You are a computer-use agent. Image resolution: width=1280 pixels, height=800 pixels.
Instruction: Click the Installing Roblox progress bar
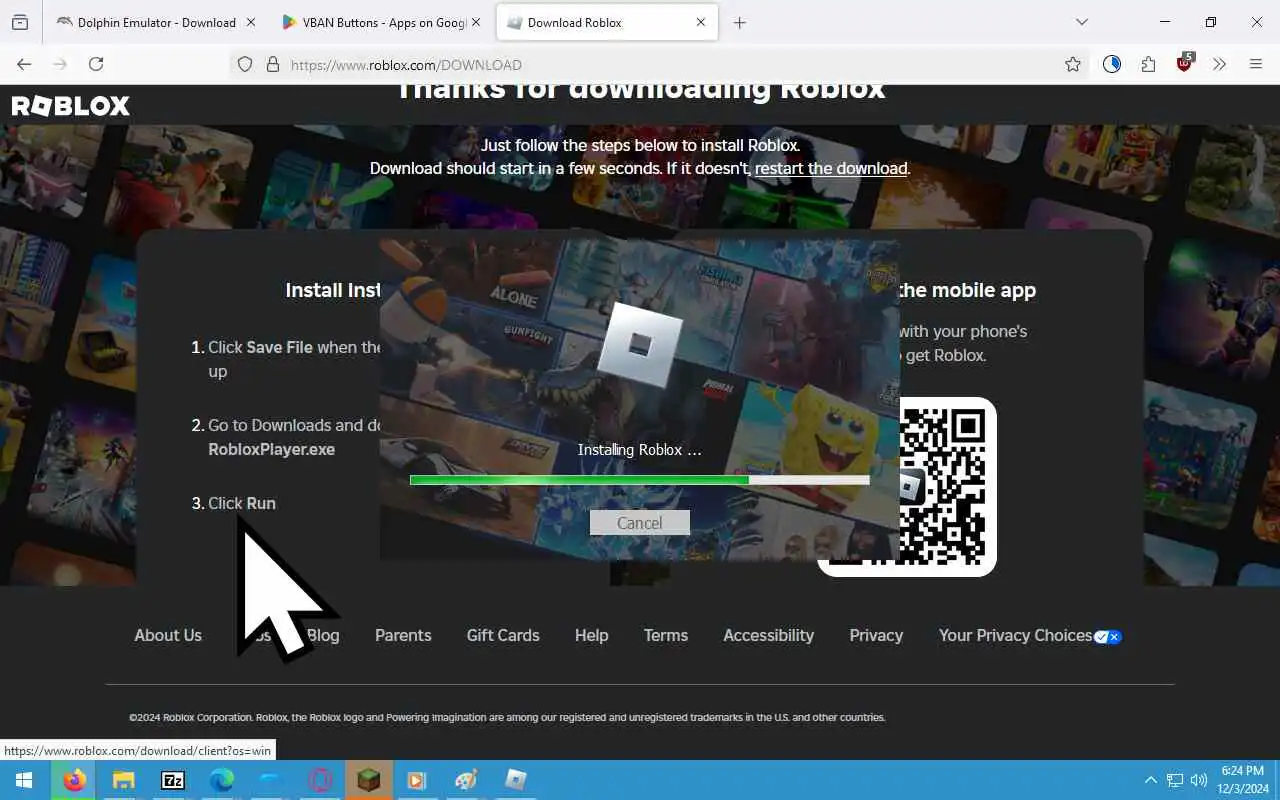640,480
